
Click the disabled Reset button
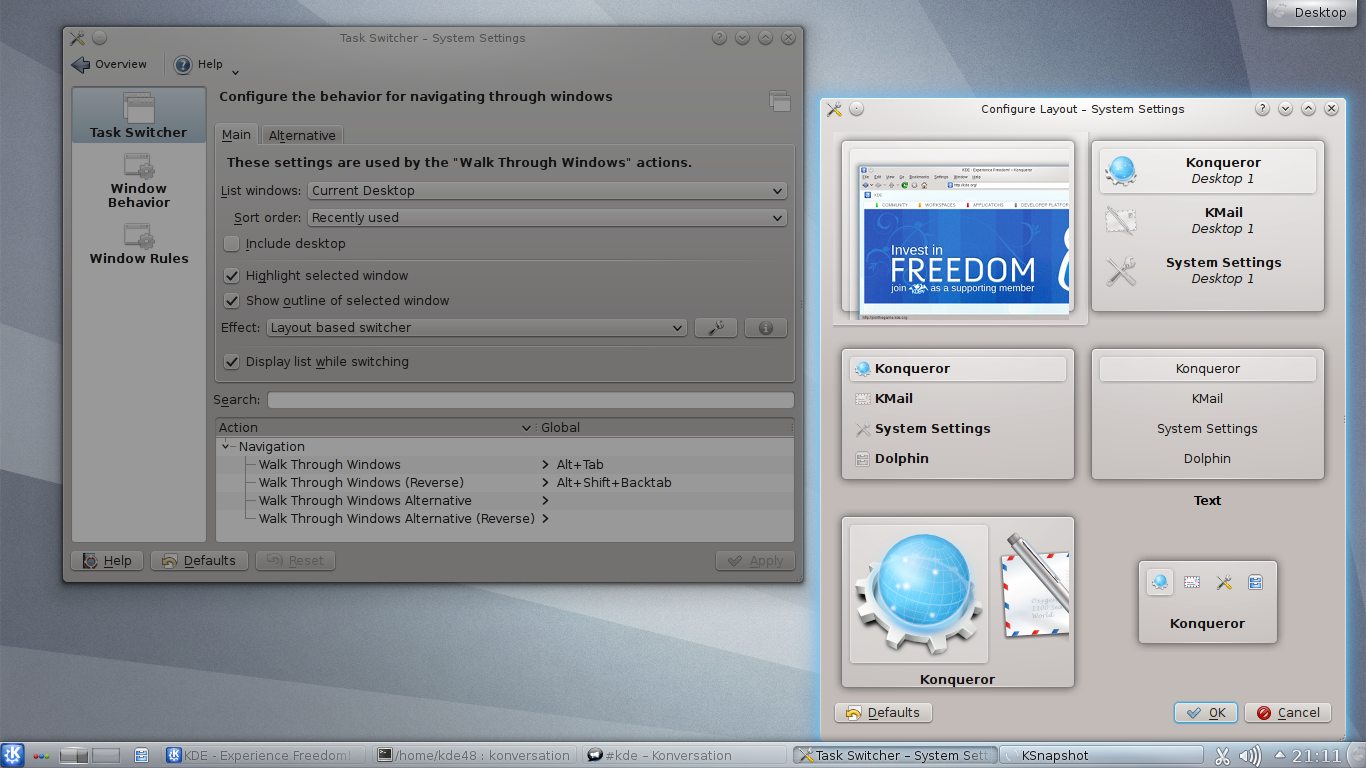tap(295, 561)
